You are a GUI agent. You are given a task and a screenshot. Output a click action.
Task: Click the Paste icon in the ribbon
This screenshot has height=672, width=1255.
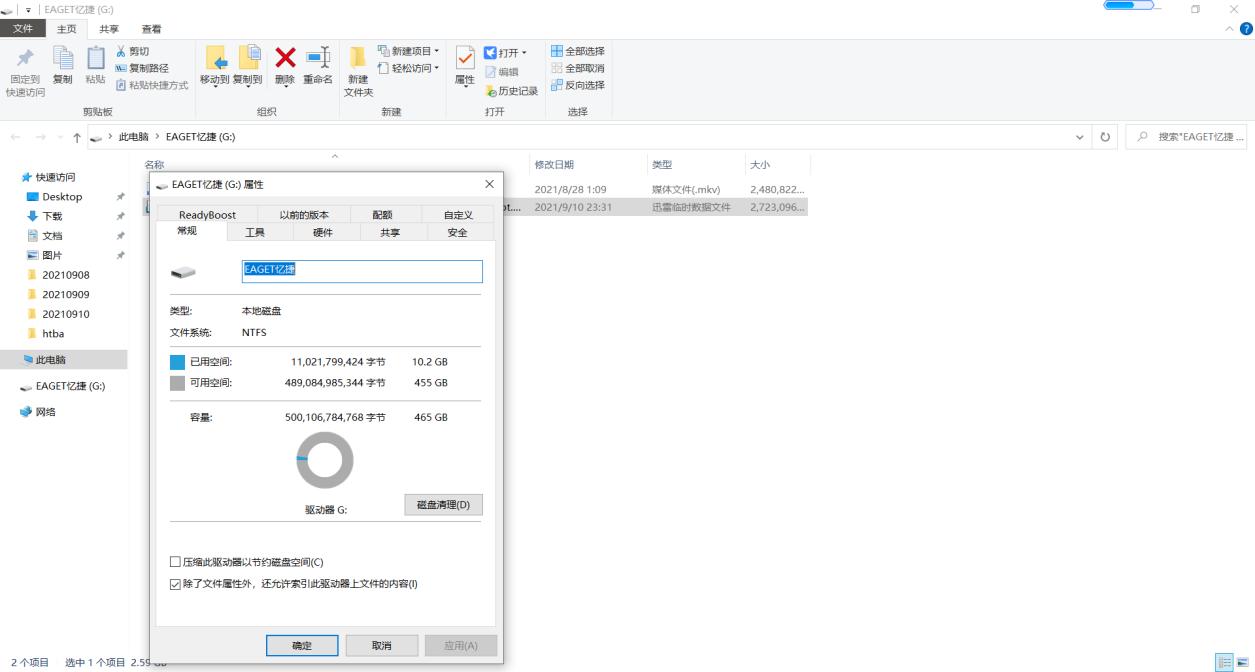click(x=95, y=58)
